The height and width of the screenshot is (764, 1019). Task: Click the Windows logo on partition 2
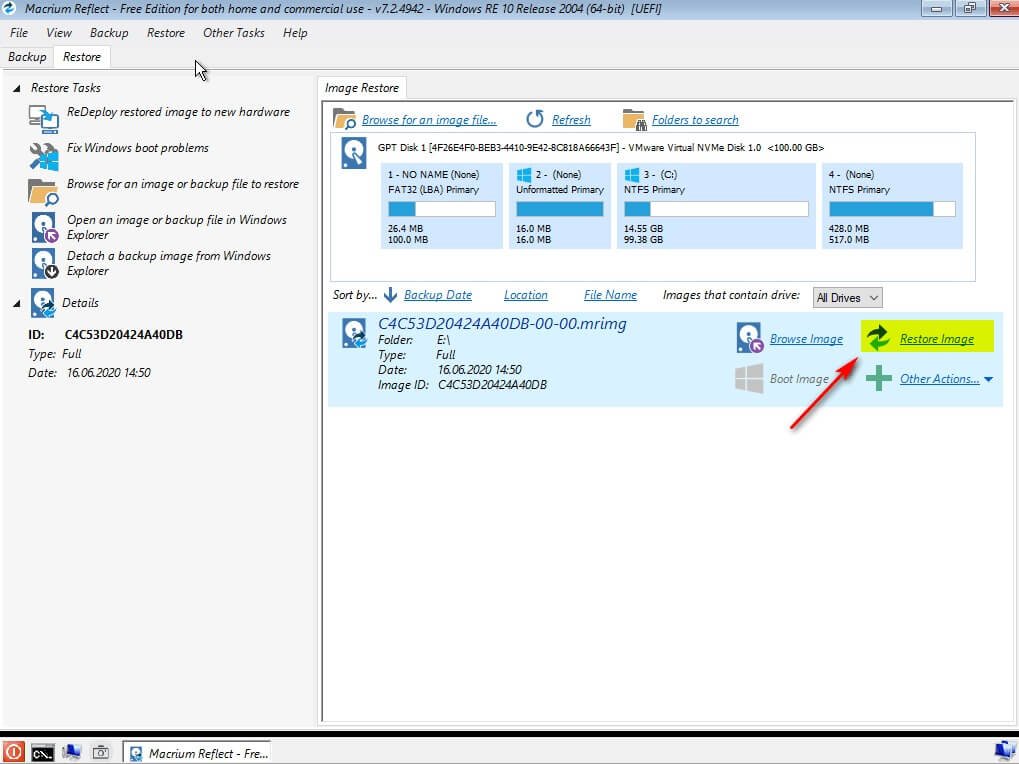(x=524, y=174)
